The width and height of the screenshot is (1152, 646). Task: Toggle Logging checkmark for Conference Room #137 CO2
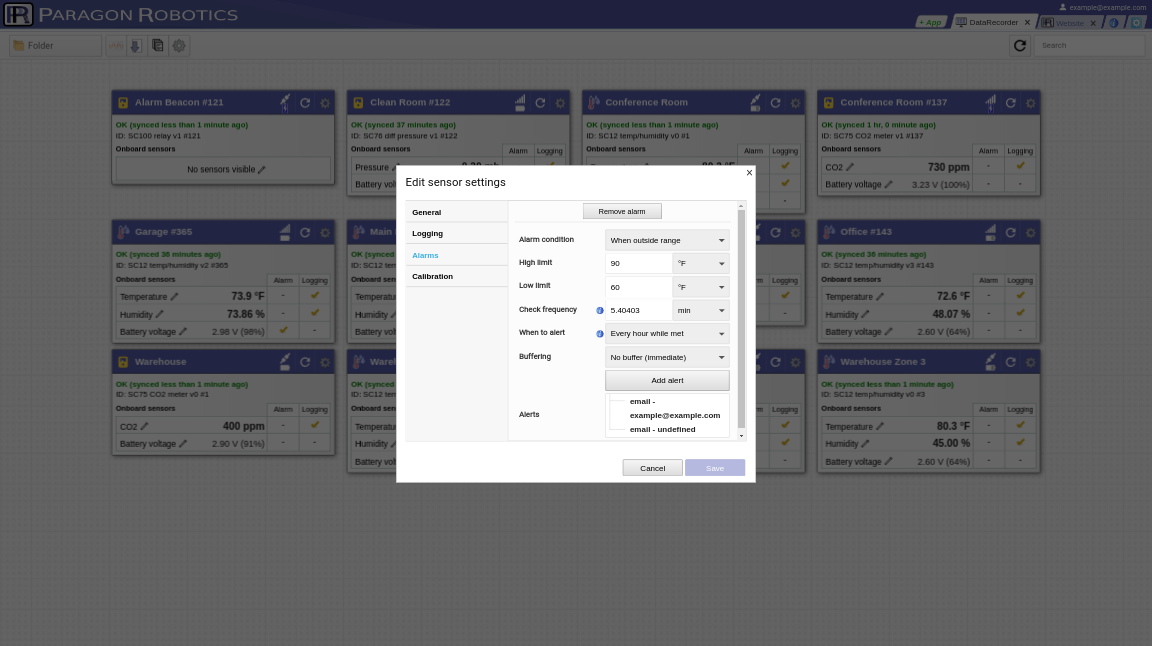click(x=1020, y=165)
